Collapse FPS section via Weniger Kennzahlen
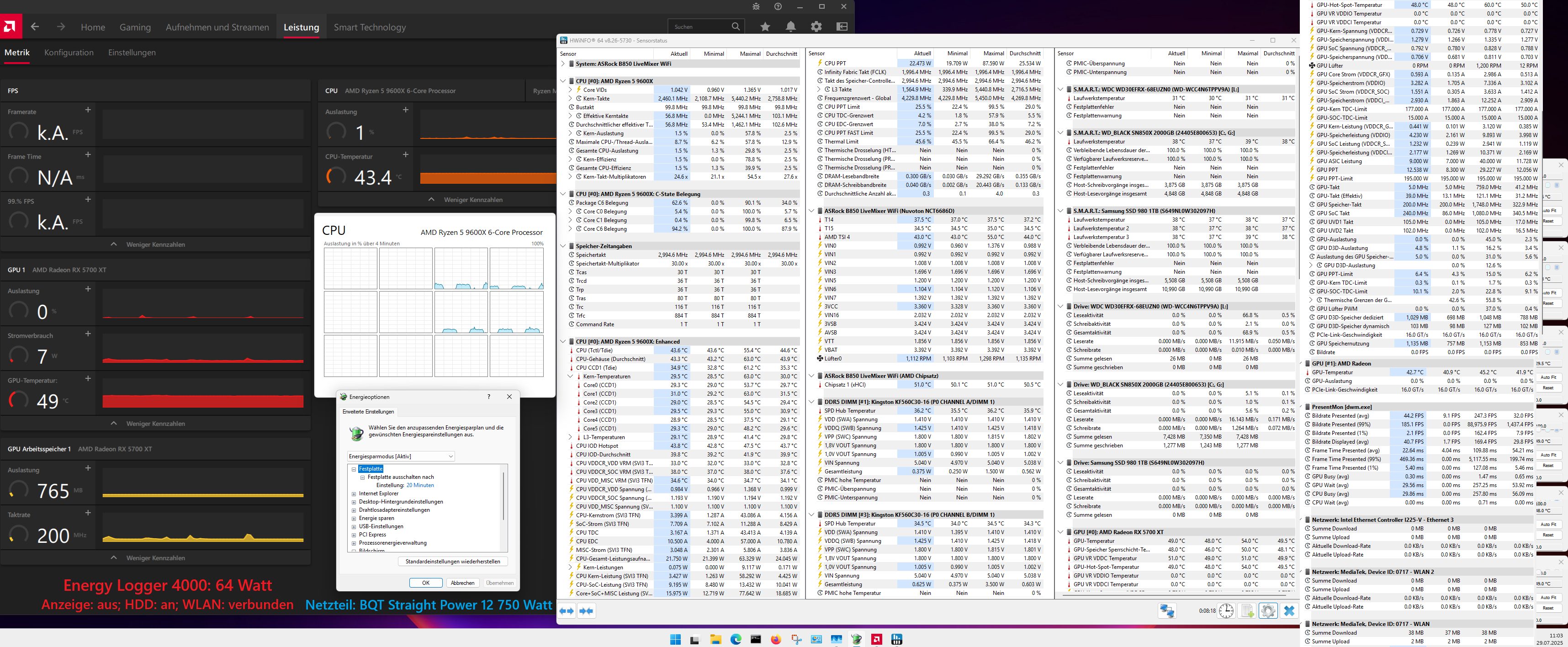The width and height of the screenshot is (1568, 647). [155, 244]
